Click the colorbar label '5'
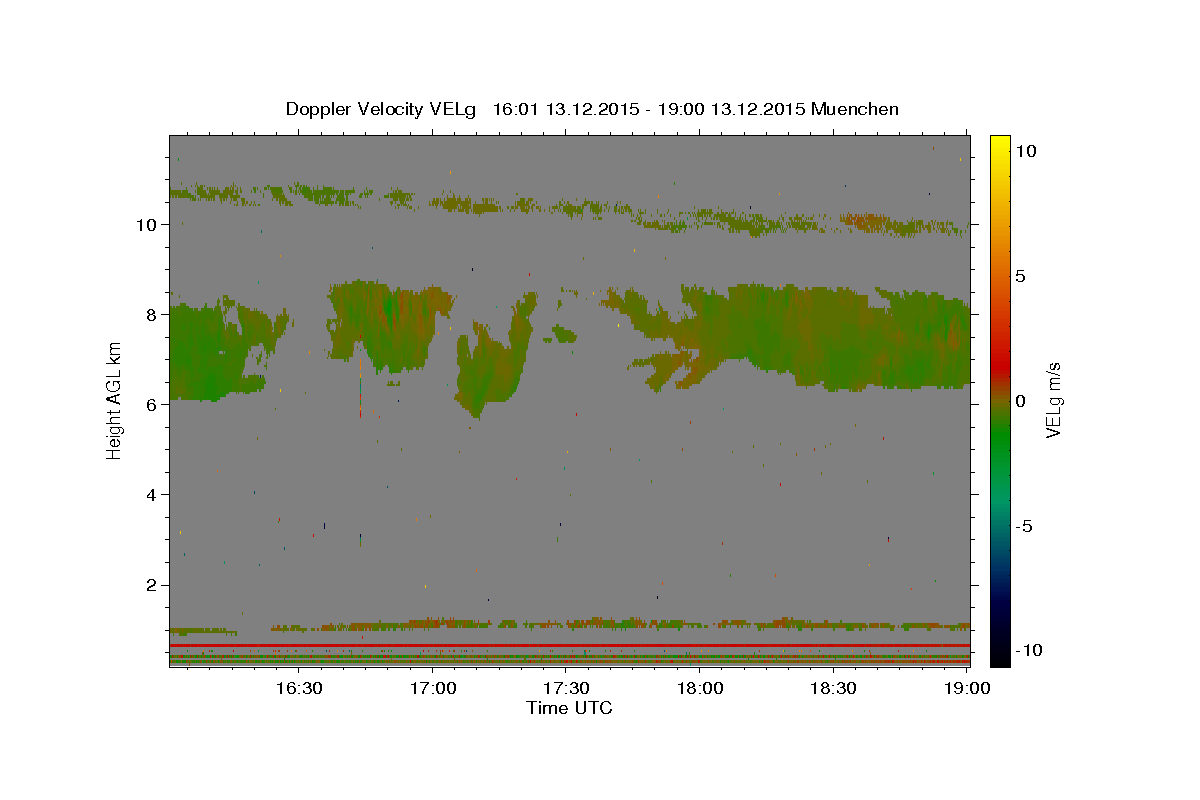 pos(1020,276)
